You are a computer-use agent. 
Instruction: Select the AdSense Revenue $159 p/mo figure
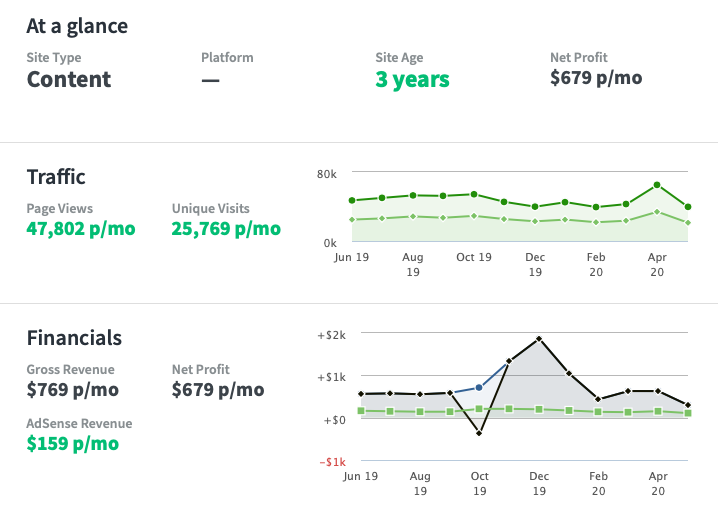72,443
